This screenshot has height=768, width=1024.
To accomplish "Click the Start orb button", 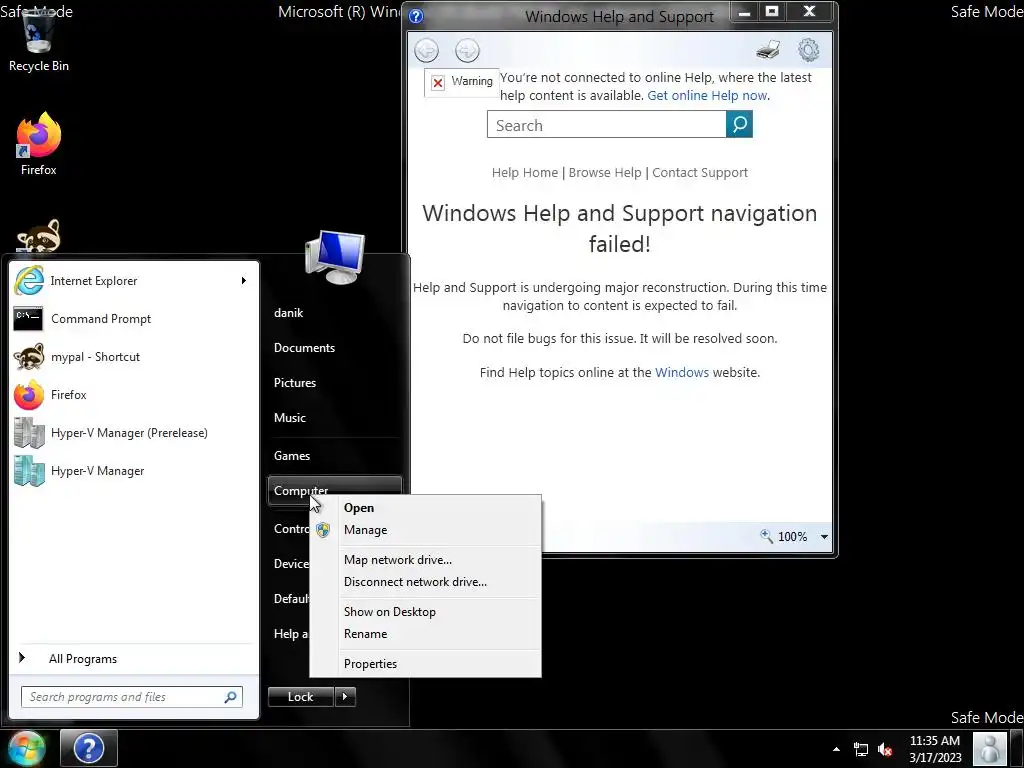I will tap(26, 748).
